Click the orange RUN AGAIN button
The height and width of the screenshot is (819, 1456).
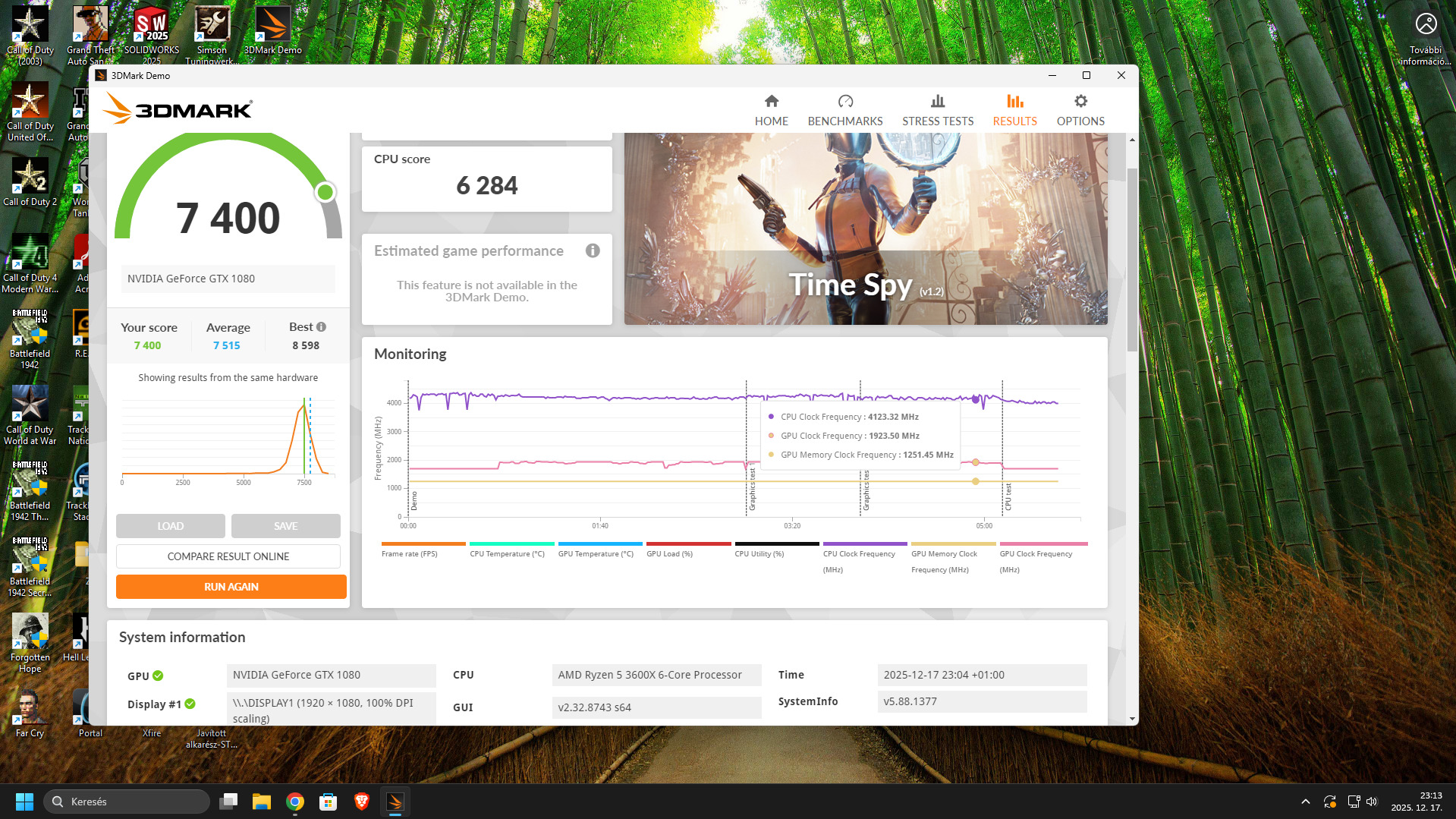tap(231, 587)
